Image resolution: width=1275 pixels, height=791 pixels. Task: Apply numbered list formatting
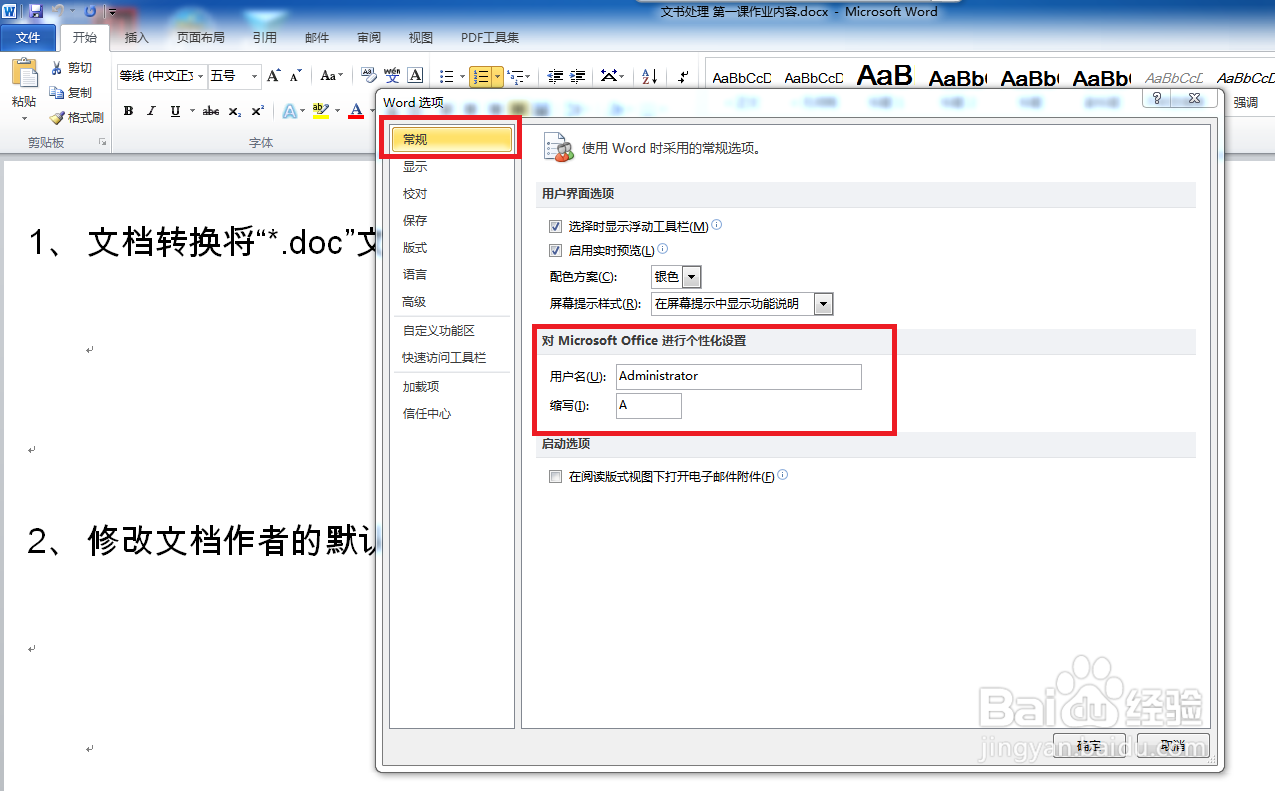click(481, 76)
